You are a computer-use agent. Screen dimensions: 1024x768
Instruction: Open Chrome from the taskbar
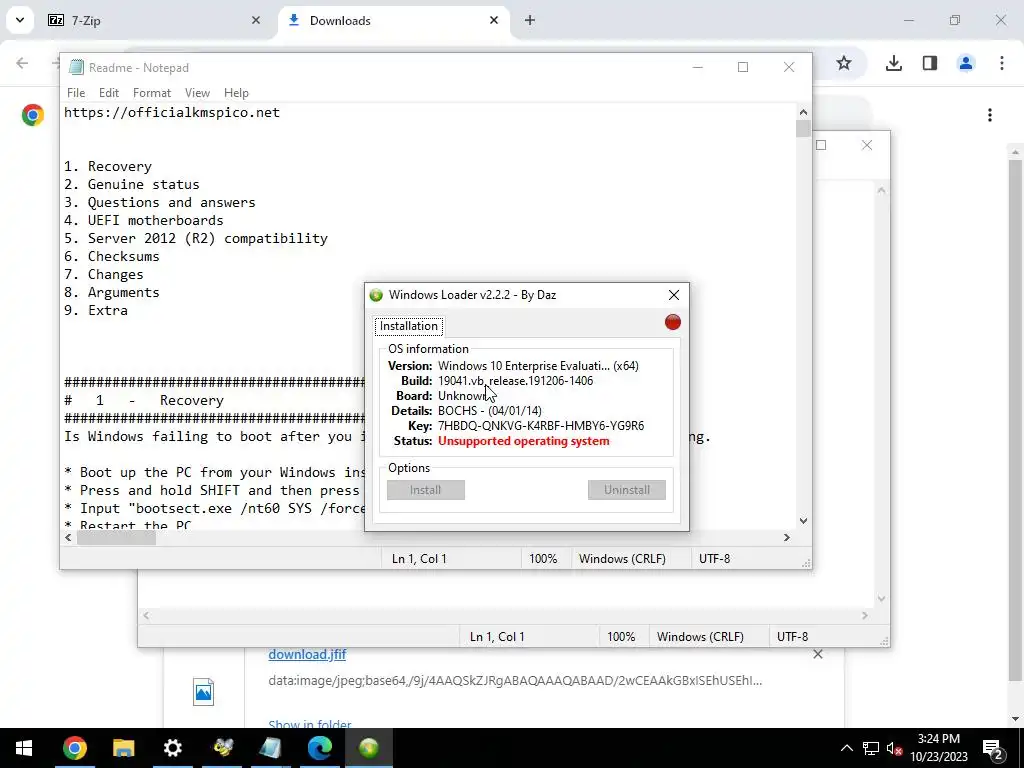pyautogui.click(x=74, y=748)
